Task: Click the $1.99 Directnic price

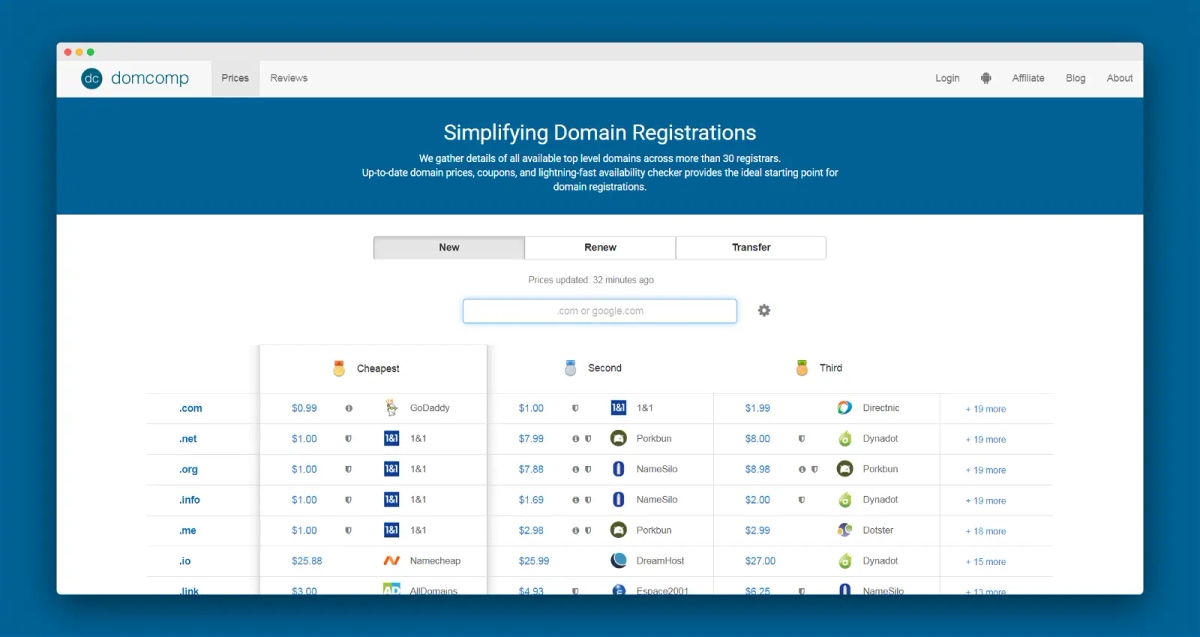Action: pyautogui.click(x=758, y=408)
